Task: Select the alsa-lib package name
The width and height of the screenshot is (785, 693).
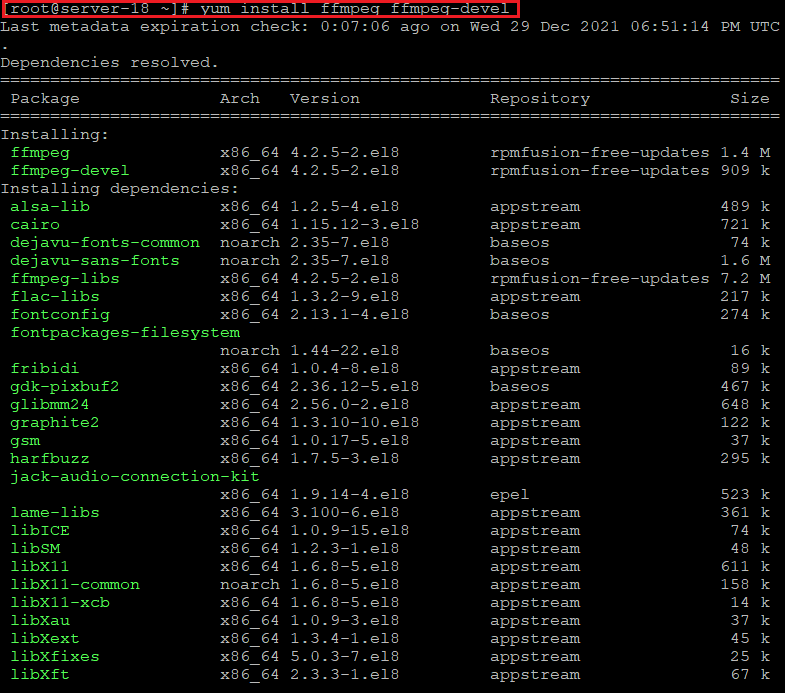Action: (x=50, y=207)
